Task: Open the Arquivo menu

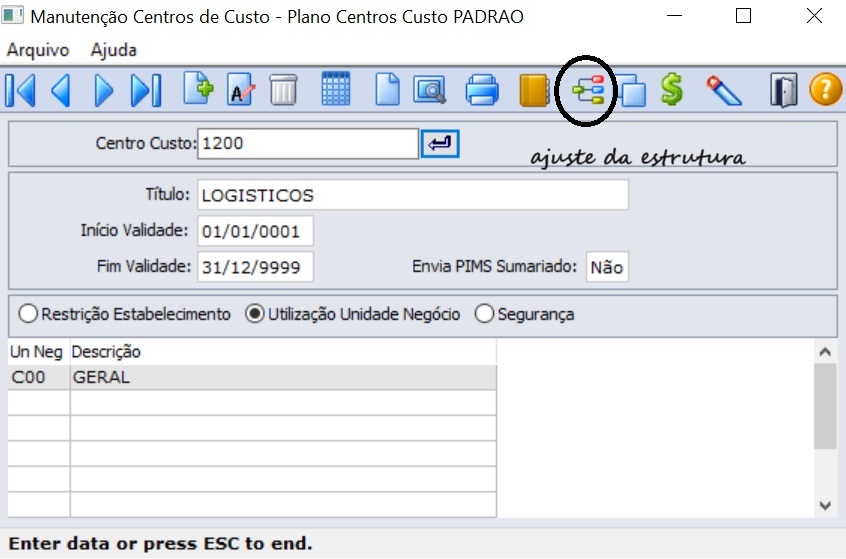Action: click(38, 50)
